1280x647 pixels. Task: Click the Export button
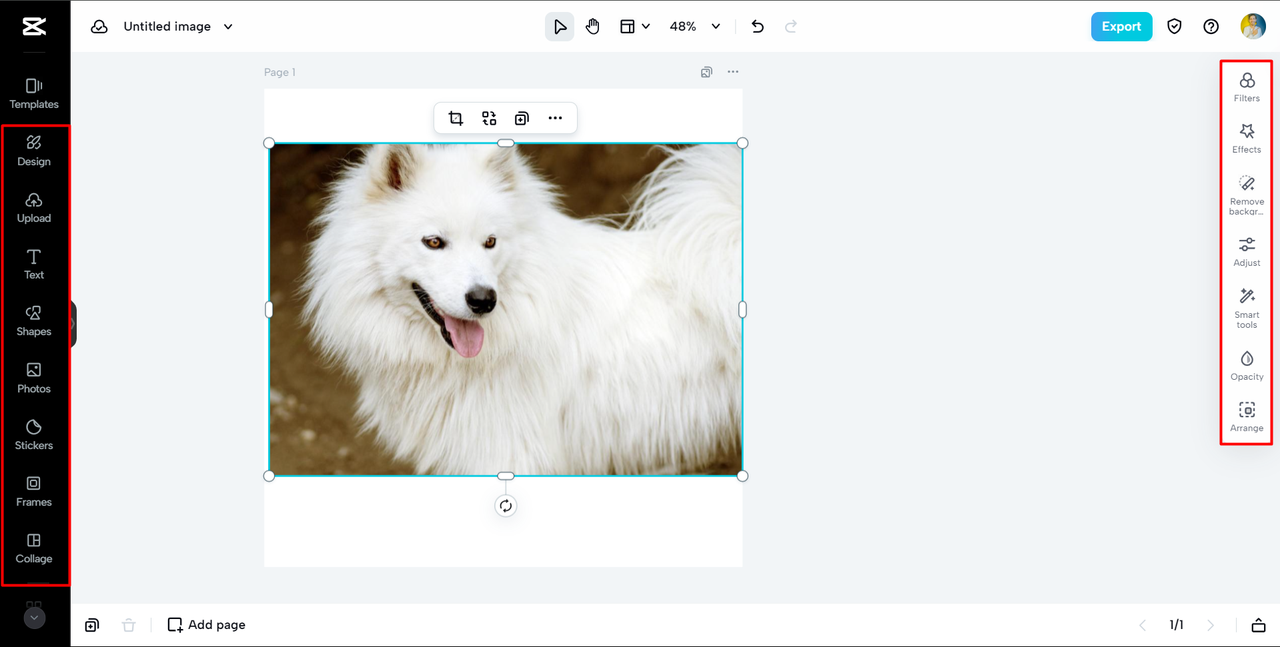click(1121, 27)
